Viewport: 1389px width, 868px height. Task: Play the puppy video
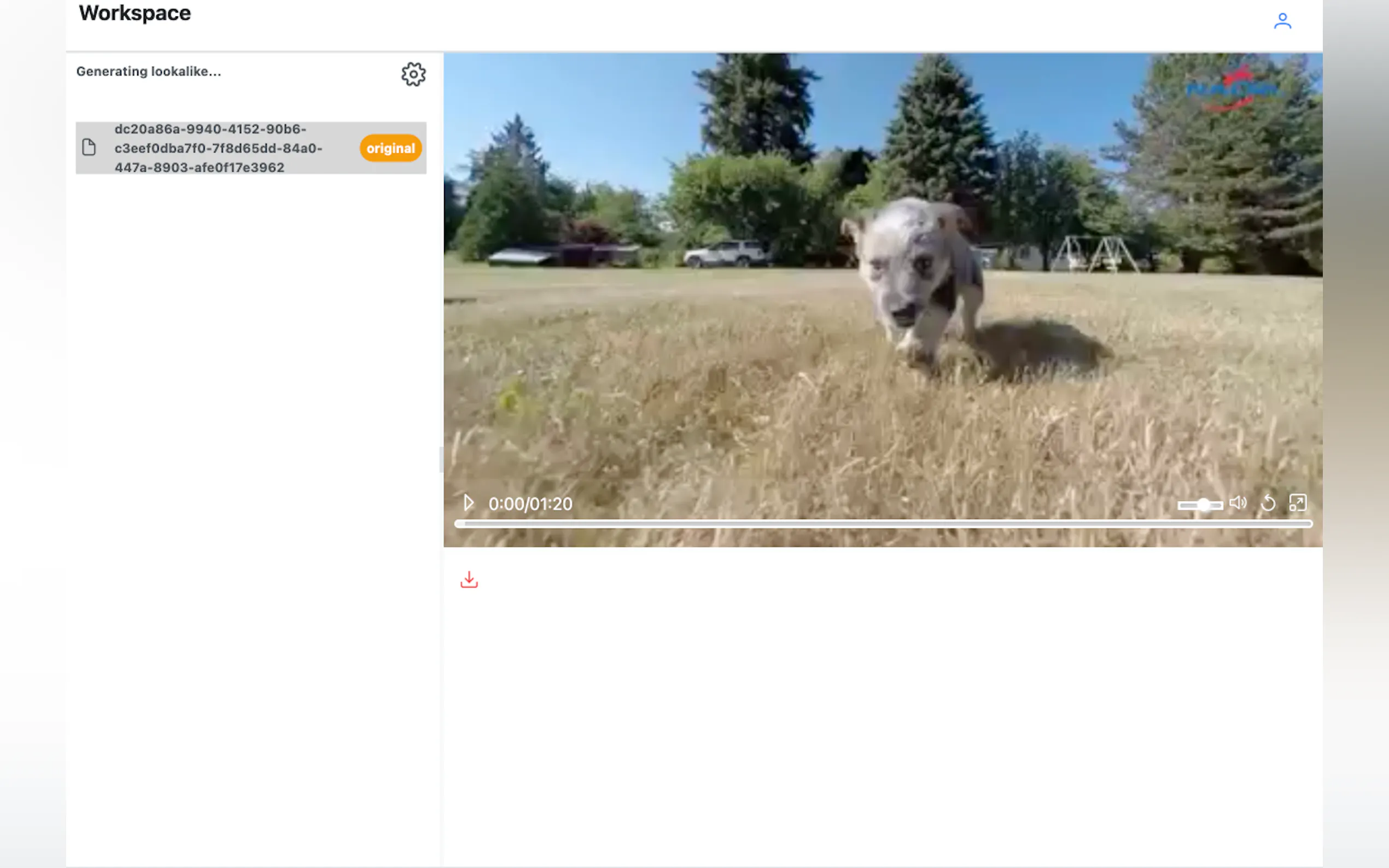(469, 503)
